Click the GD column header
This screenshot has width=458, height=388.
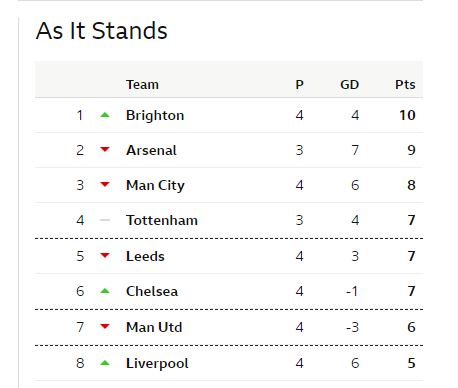coord(349,85)
